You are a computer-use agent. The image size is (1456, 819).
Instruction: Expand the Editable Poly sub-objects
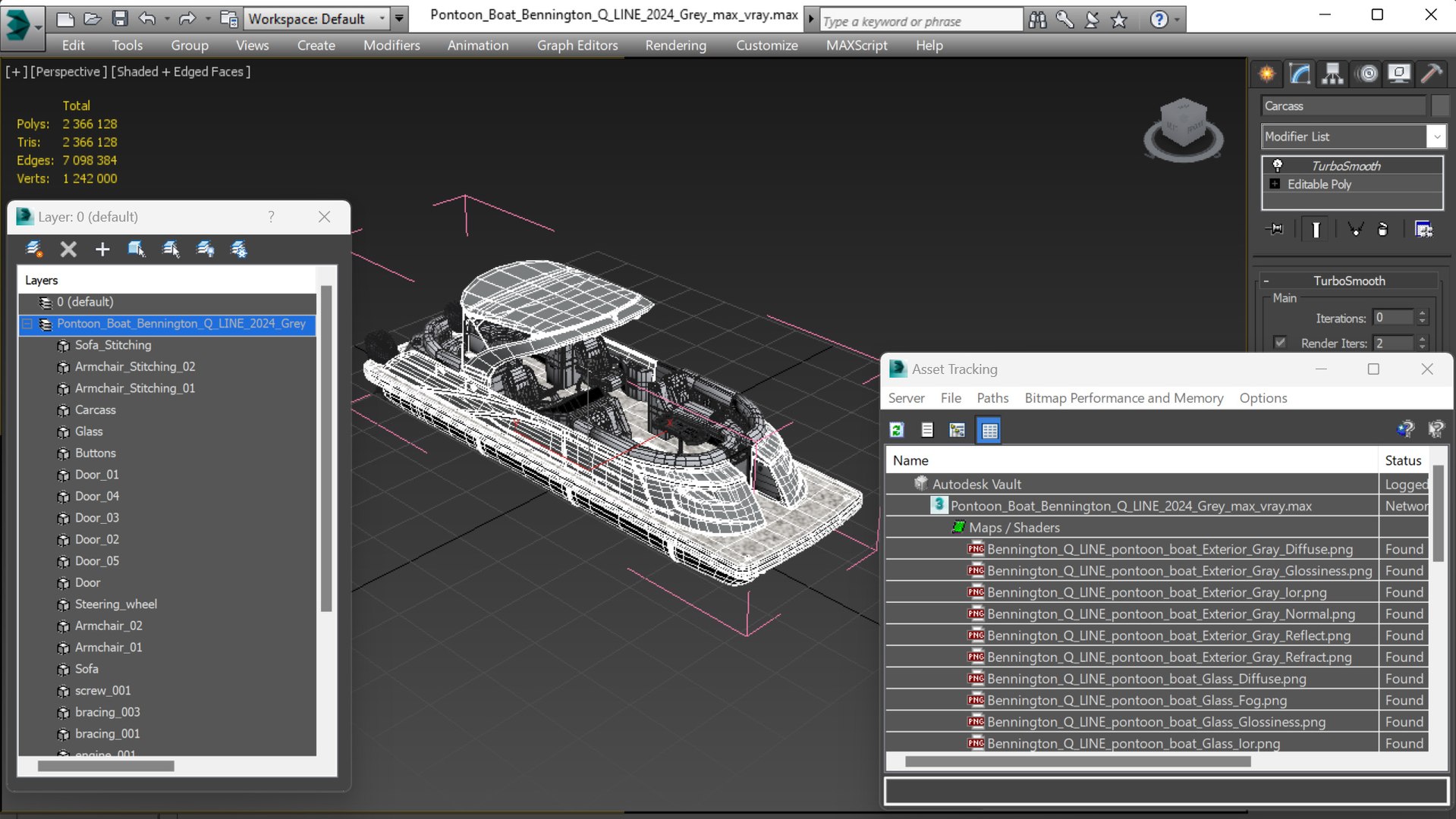coord(1275,184)
